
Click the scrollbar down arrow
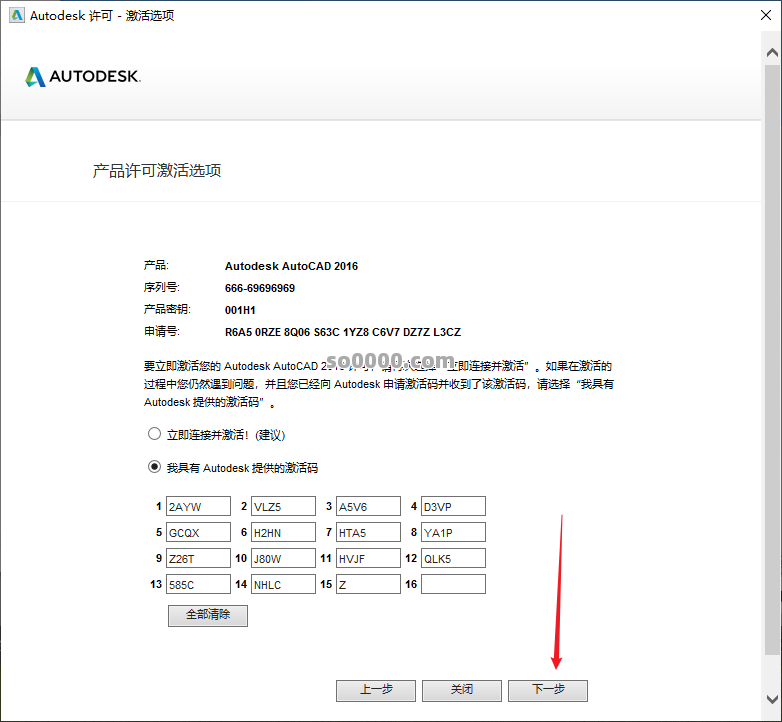[x=771, y=699]
